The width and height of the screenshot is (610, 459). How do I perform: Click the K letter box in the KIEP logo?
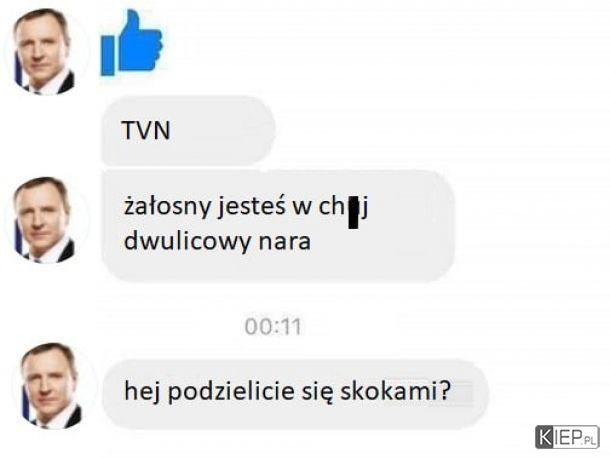tap(545, 437)
